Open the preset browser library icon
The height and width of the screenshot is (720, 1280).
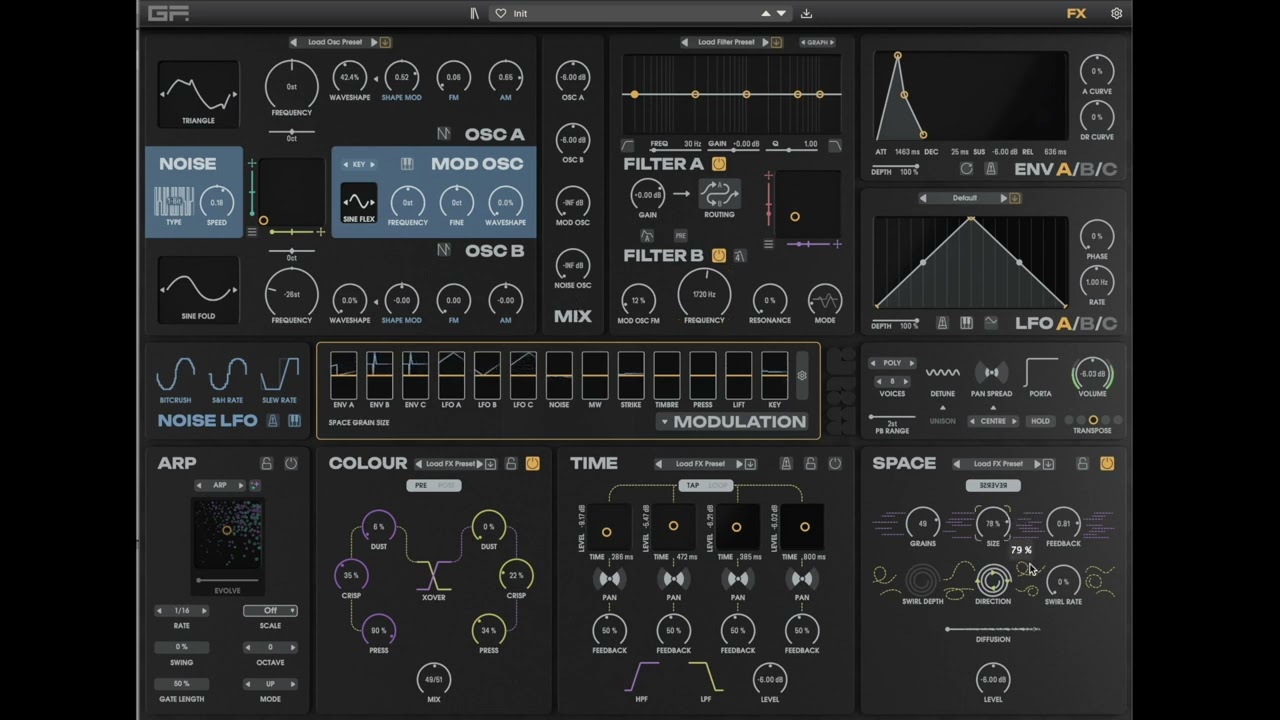click(x=474, y=14)
